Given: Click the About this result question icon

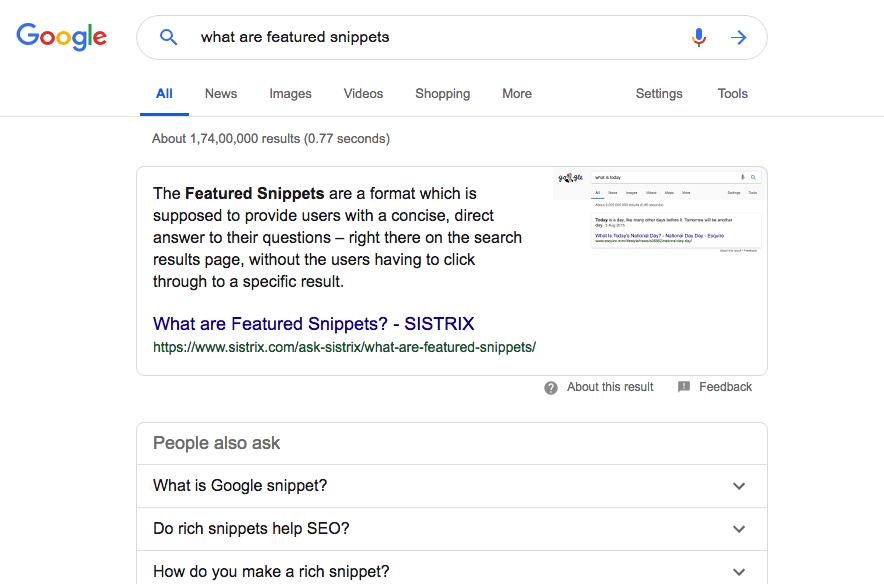Looking at the screenshot, I should coord(551,388).
